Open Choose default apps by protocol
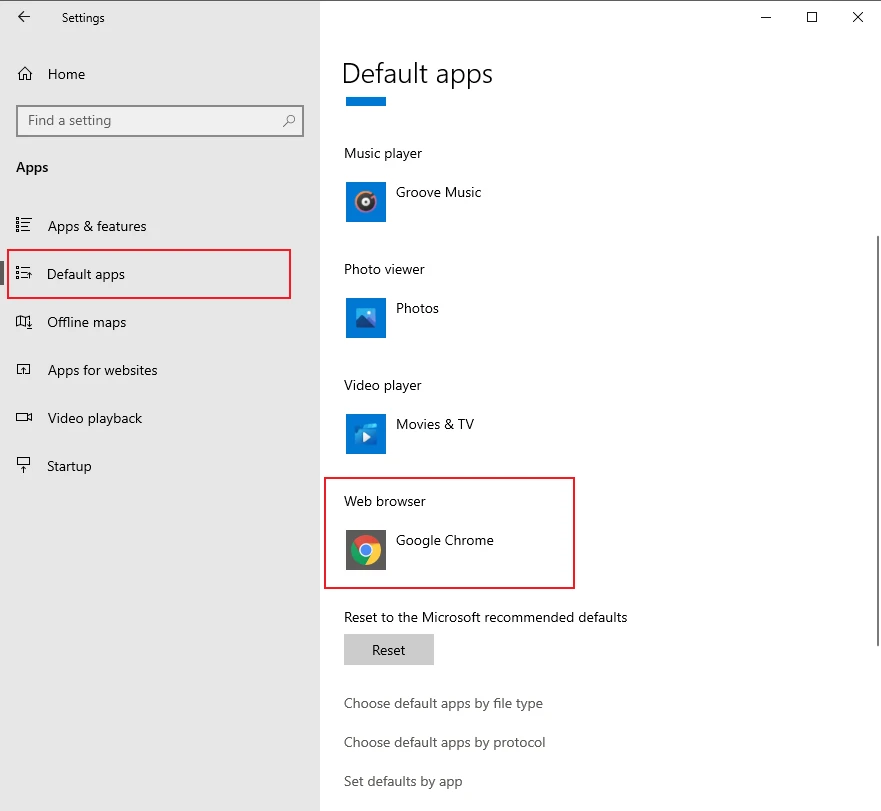Viewport: 881px width, 811px height. [444, 742]
